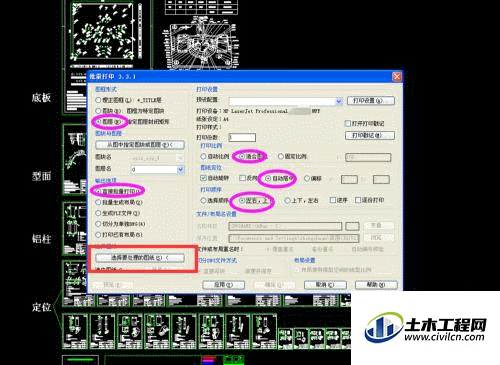
Task: Click the X offset input box
Action: 349,180
